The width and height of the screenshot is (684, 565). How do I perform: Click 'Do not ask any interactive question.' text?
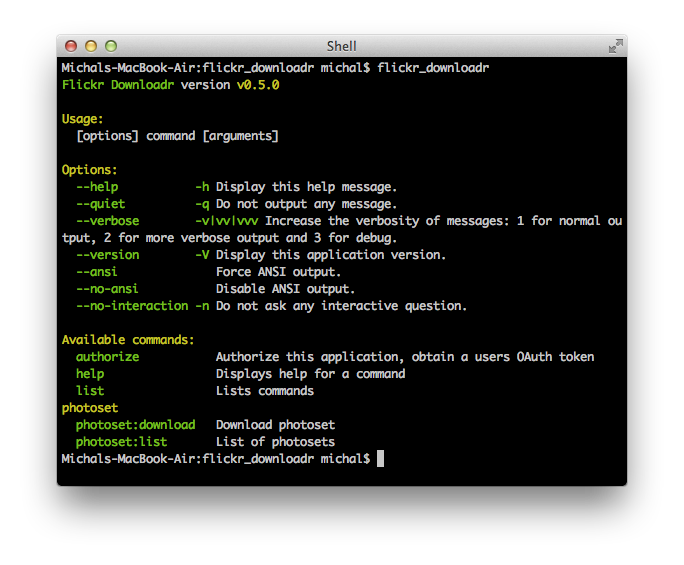coord(341,306)
